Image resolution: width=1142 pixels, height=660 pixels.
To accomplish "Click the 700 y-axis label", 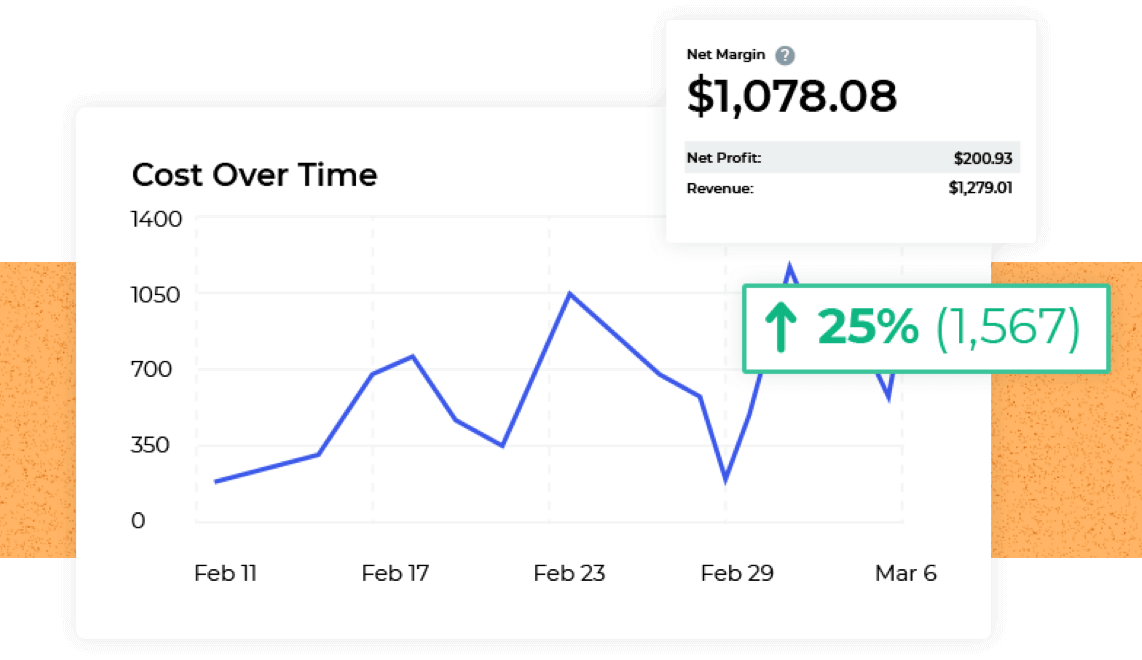I will 151,369.
